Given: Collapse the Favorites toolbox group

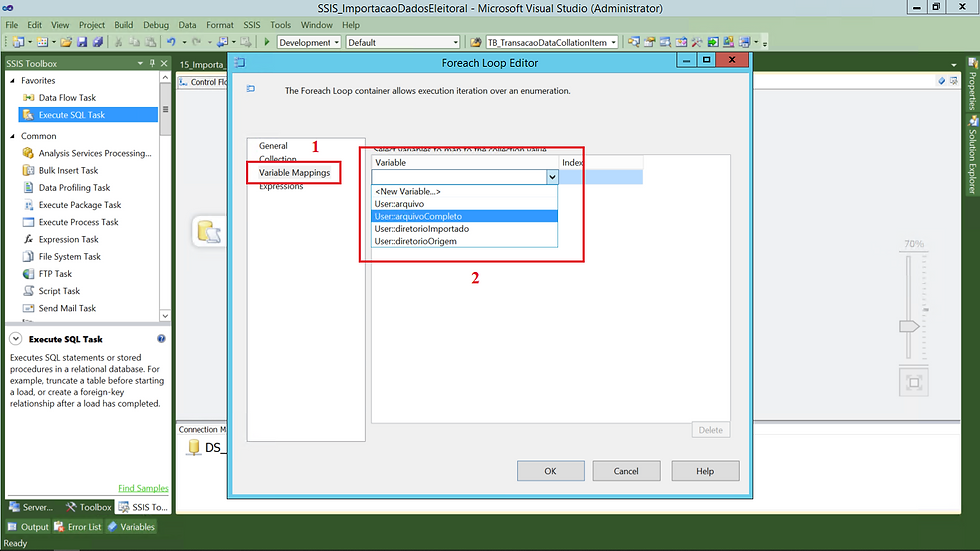Looking at the screenshot, I should (12, 81).
